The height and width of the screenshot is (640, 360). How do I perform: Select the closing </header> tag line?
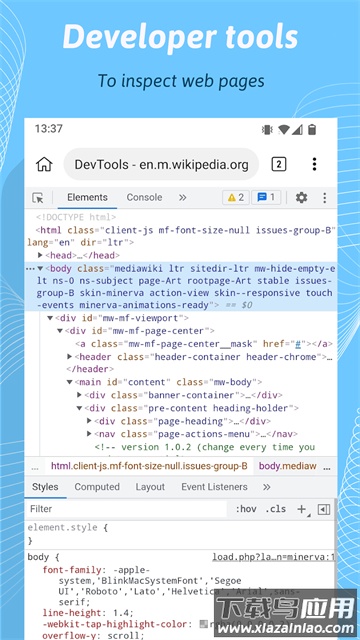pyautogui.click(x=90, y=369)
